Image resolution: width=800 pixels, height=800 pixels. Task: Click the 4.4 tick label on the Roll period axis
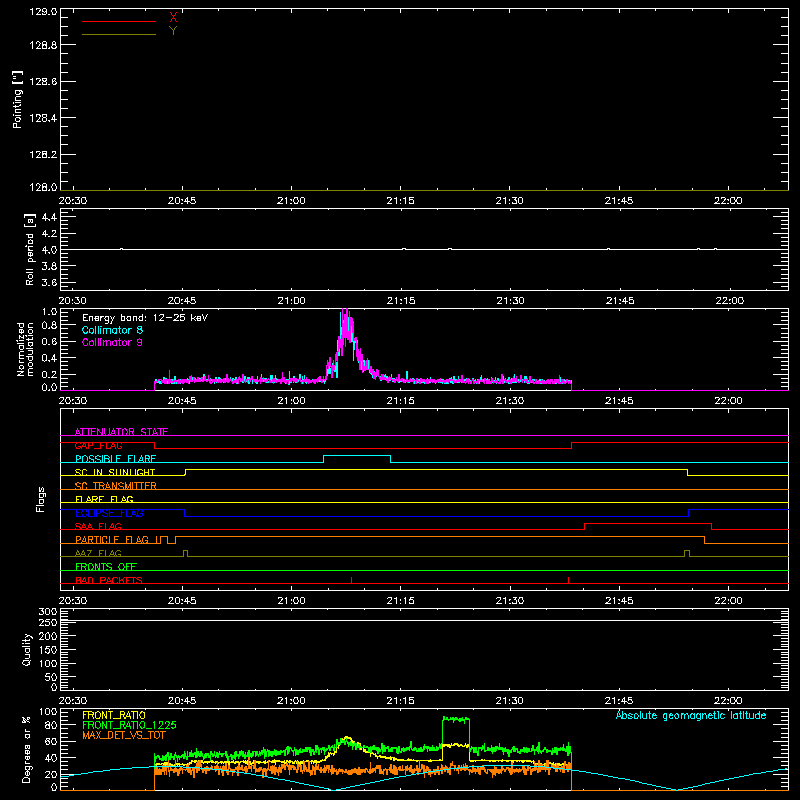click(x=49, y=217)
